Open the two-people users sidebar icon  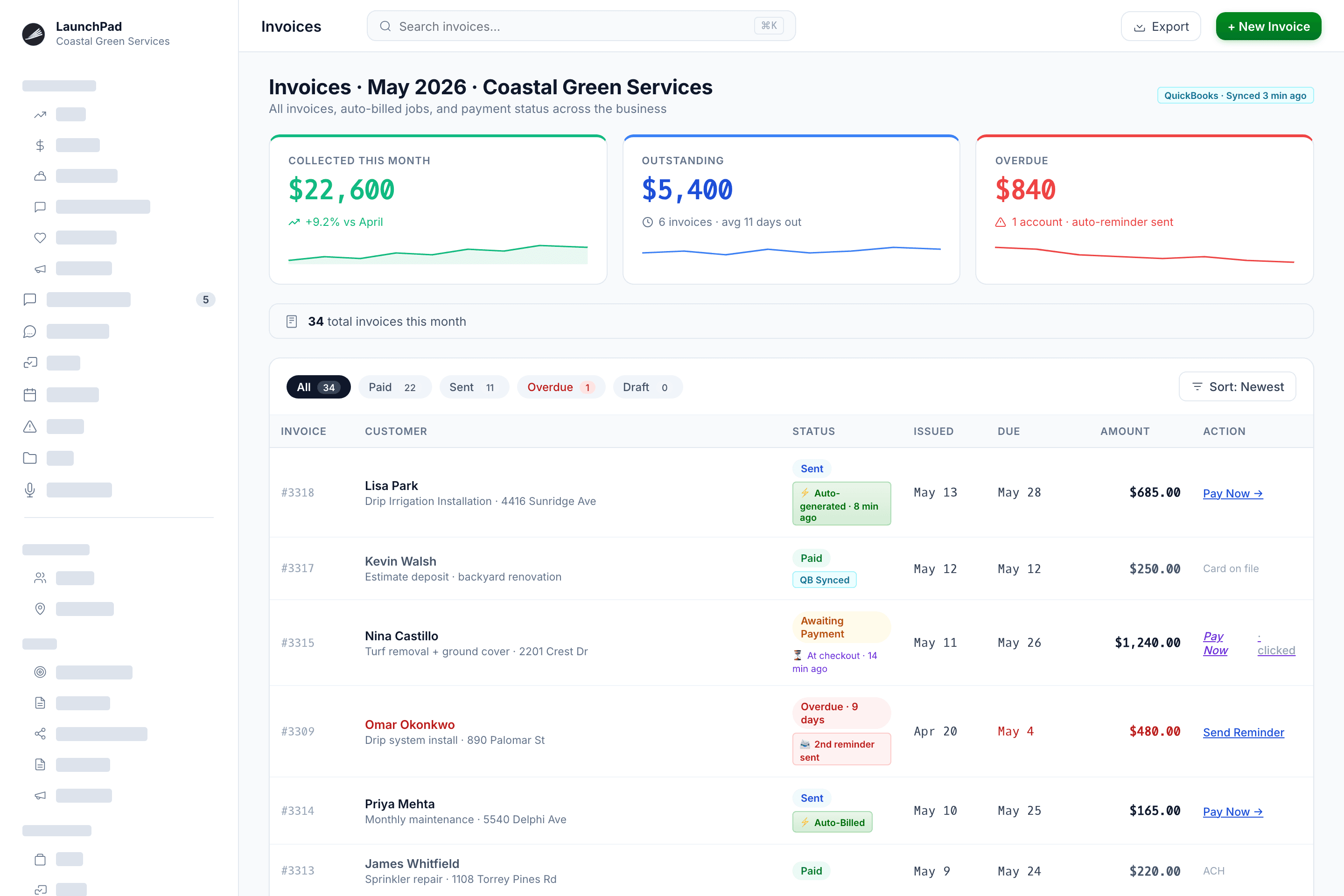tap(40, 578)
